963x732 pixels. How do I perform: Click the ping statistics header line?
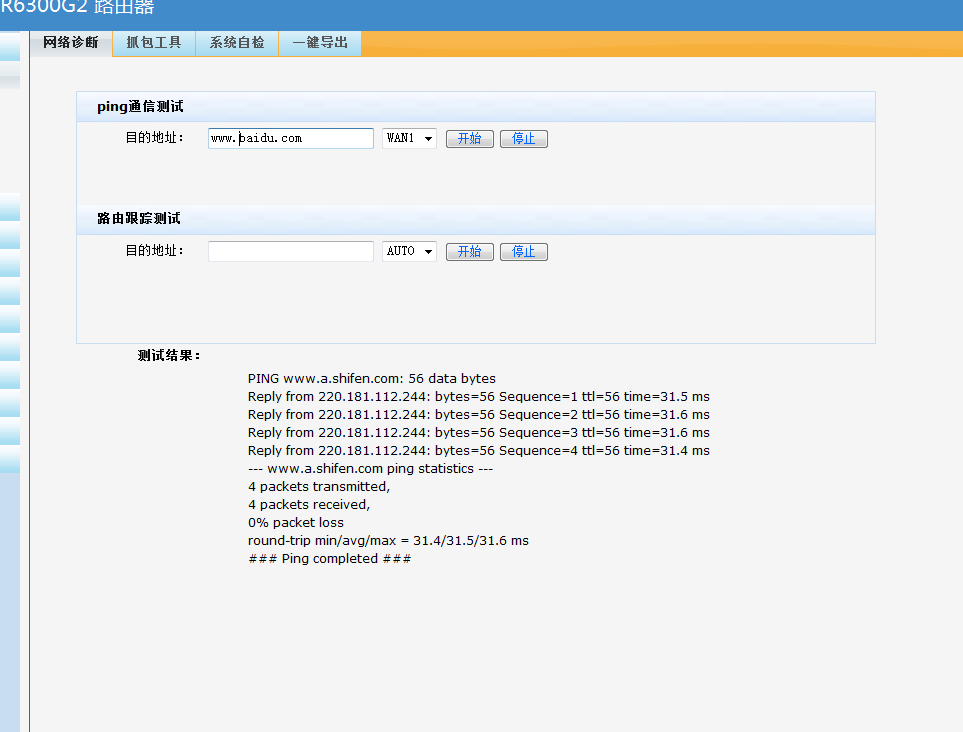pyautogui.click(x=370, y=469)
